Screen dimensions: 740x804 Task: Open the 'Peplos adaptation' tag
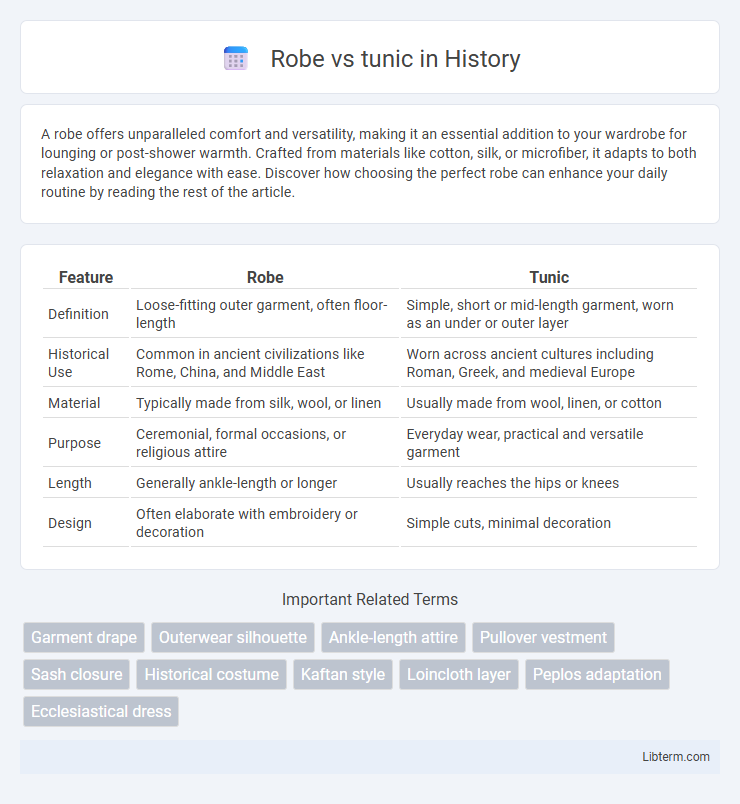tap(597, 674)
